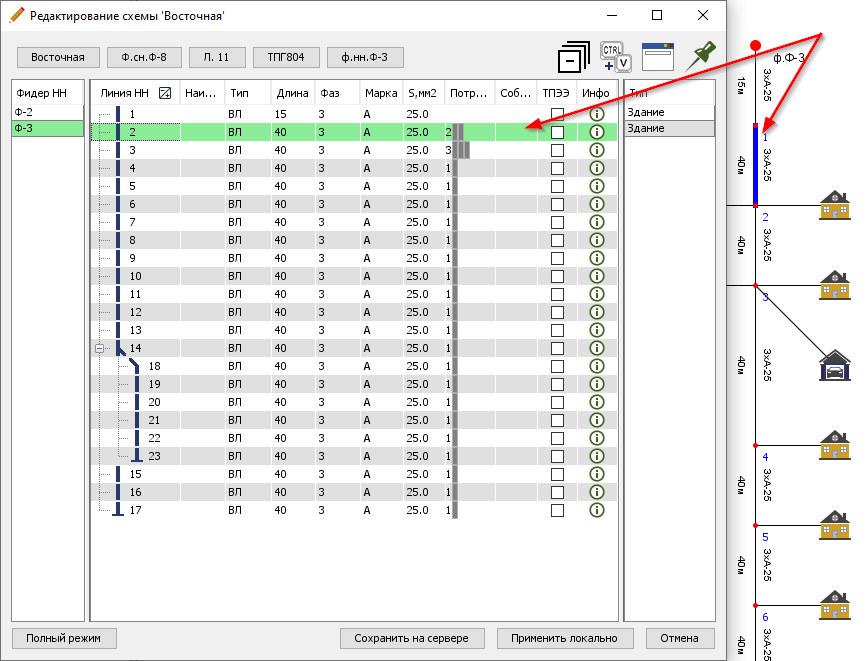Tick the ТПЭЭ checkbox for line 16
Image resolution: width=866 pixels, height=661 pixels.
click(557, 493)
